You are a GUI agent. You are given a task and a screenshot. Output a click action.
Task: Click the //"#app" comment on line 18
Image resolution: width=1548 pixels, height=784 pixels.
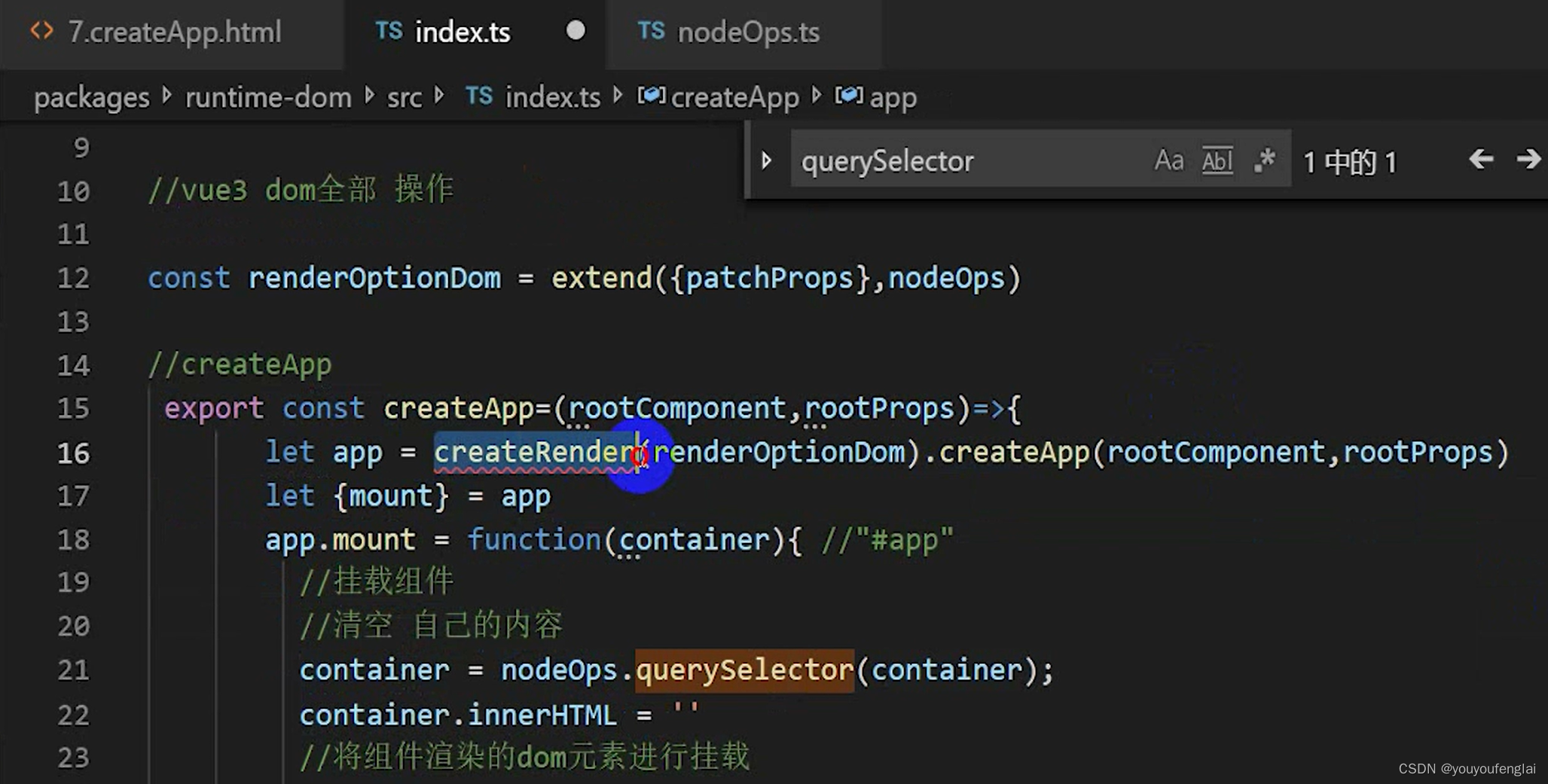tap(887, 540)
